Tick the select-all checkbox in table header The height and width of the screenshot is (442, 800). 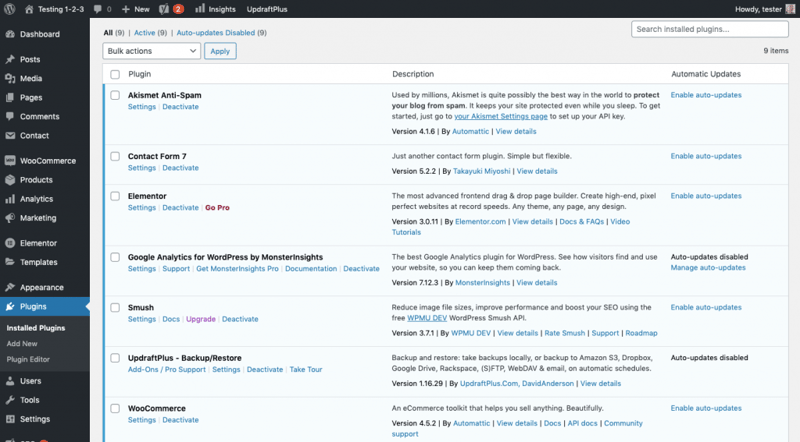[115, 75]
